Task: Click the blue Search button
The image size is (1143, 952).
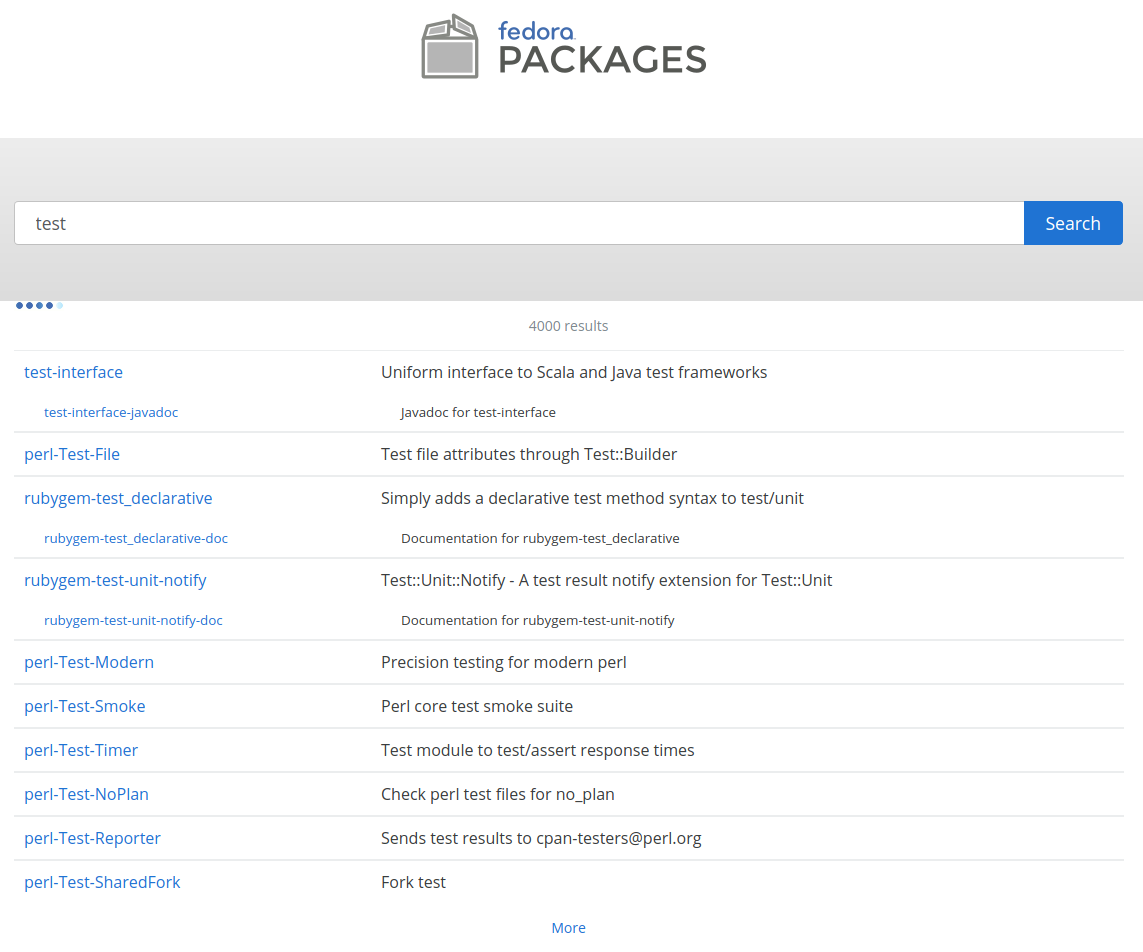Action: click(x=1073, y=223)
